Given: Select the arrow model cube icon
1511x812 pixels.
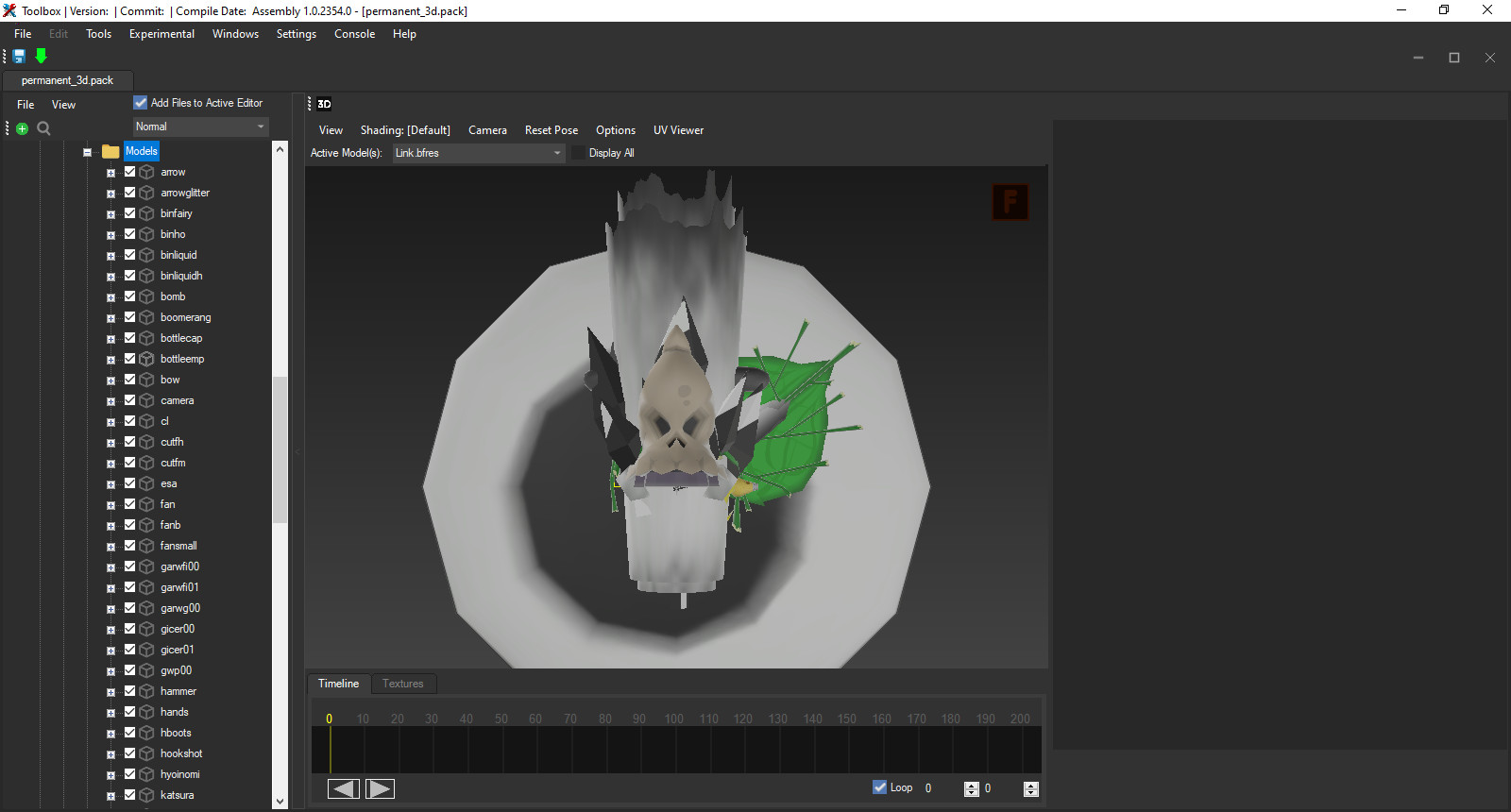Looking at the screenshot, I should tap(146, 172).
